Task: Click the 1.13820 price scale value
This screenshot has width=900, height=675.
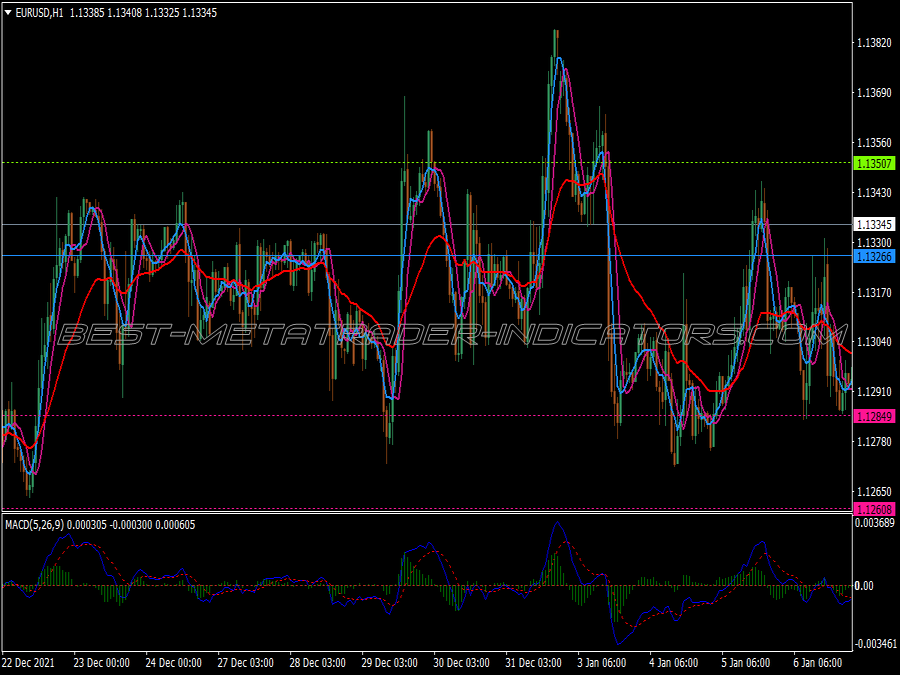Action: [x=874, y=42]
